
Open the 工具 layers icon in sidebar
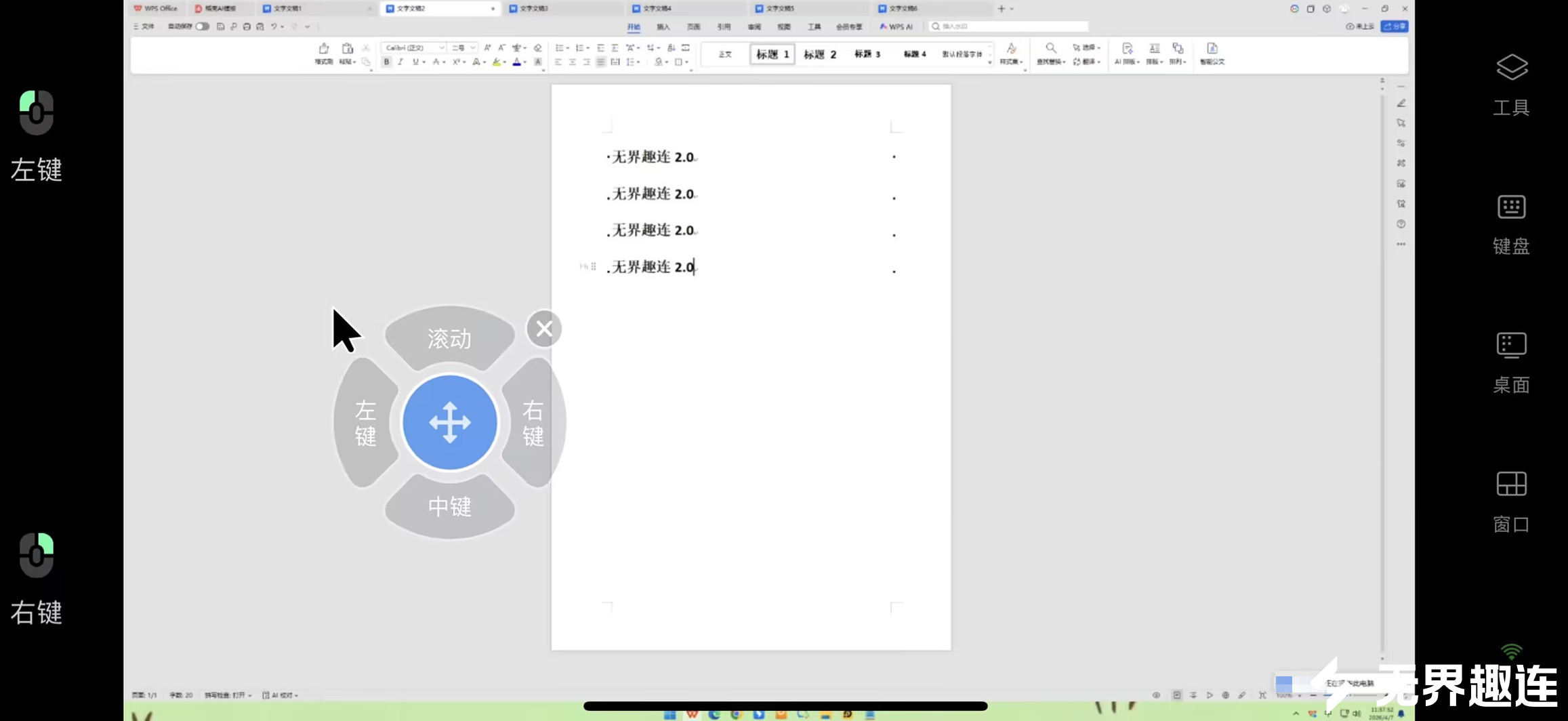pos(1511,68)
